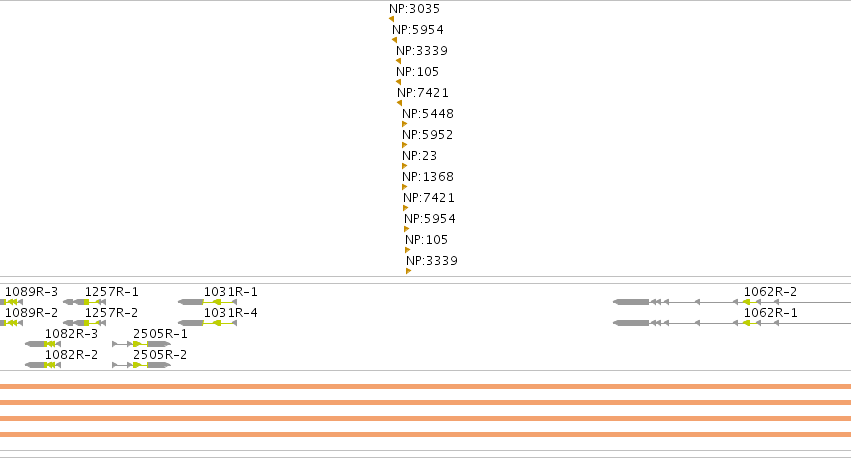Image resolution: width=851 pixels, height=458 pixels.
Task: Pick the right-pointing arrow marker of NP:3339
Action: pos(409,271)
